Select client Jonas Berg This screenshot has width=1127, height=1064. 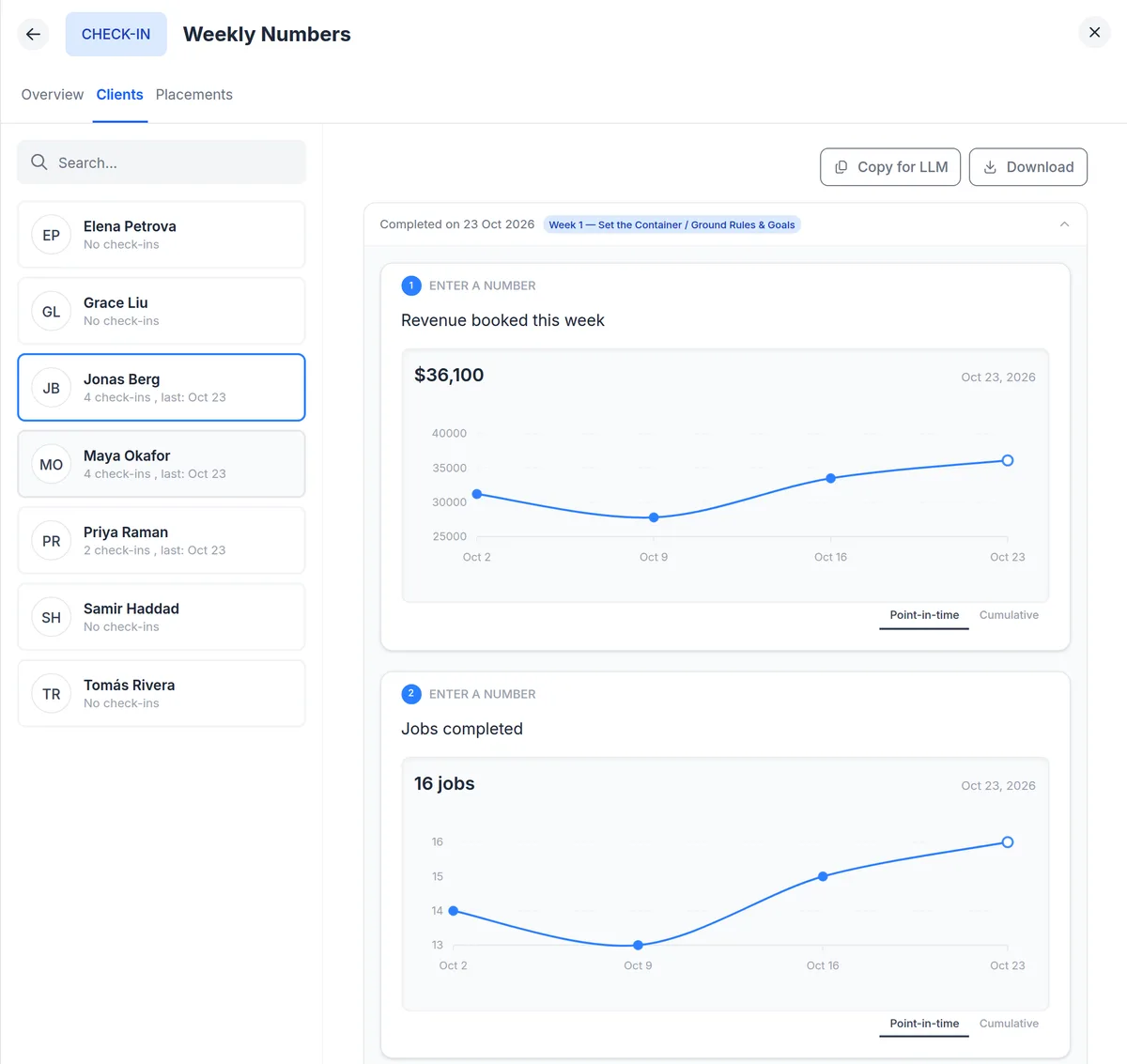tap(162, 387)
